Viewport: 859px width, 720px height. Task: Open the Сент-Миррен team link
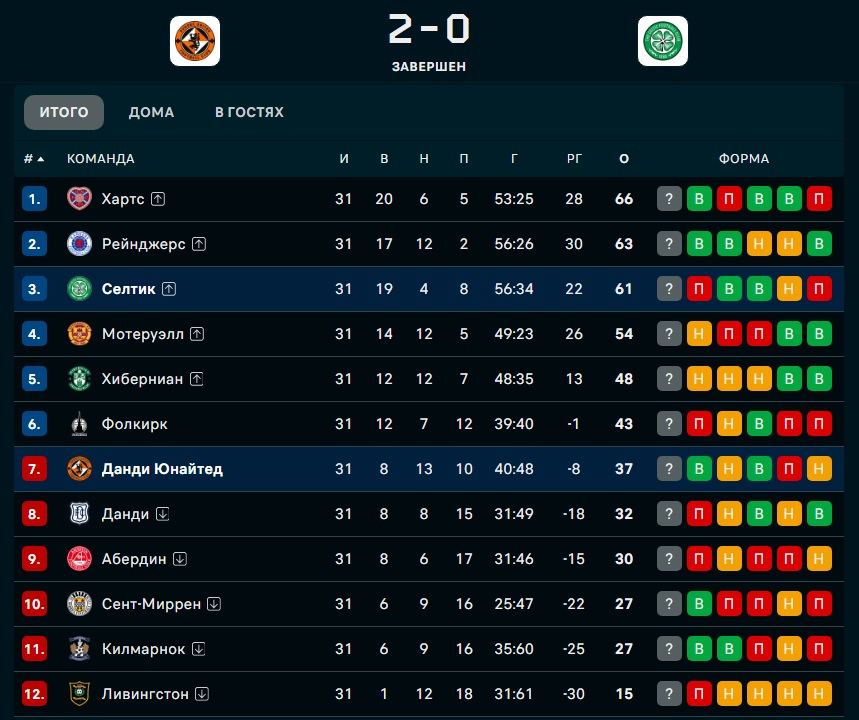(151, 604)
